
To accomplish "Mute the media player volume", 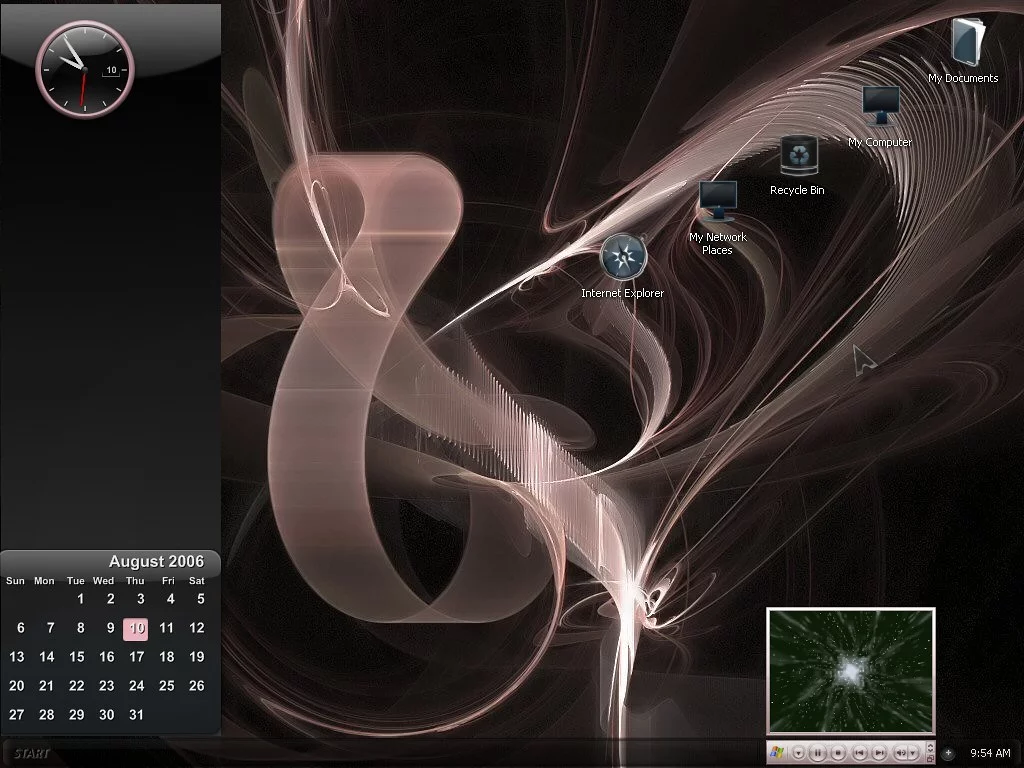I will (900, 753).
